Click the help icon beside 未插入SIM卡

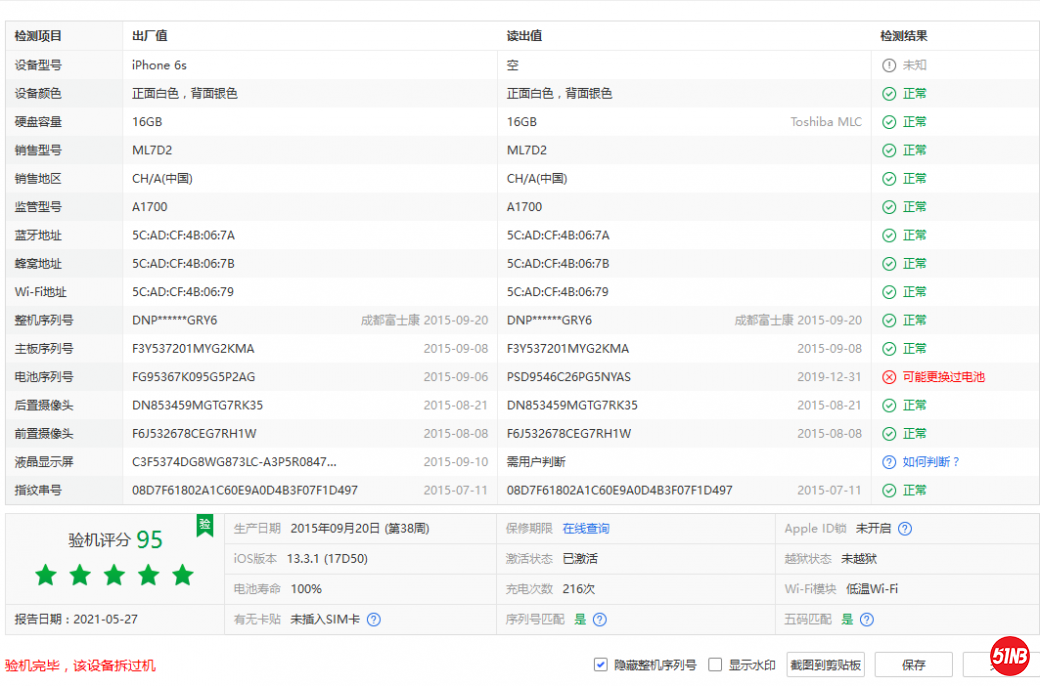coord(374,619)
